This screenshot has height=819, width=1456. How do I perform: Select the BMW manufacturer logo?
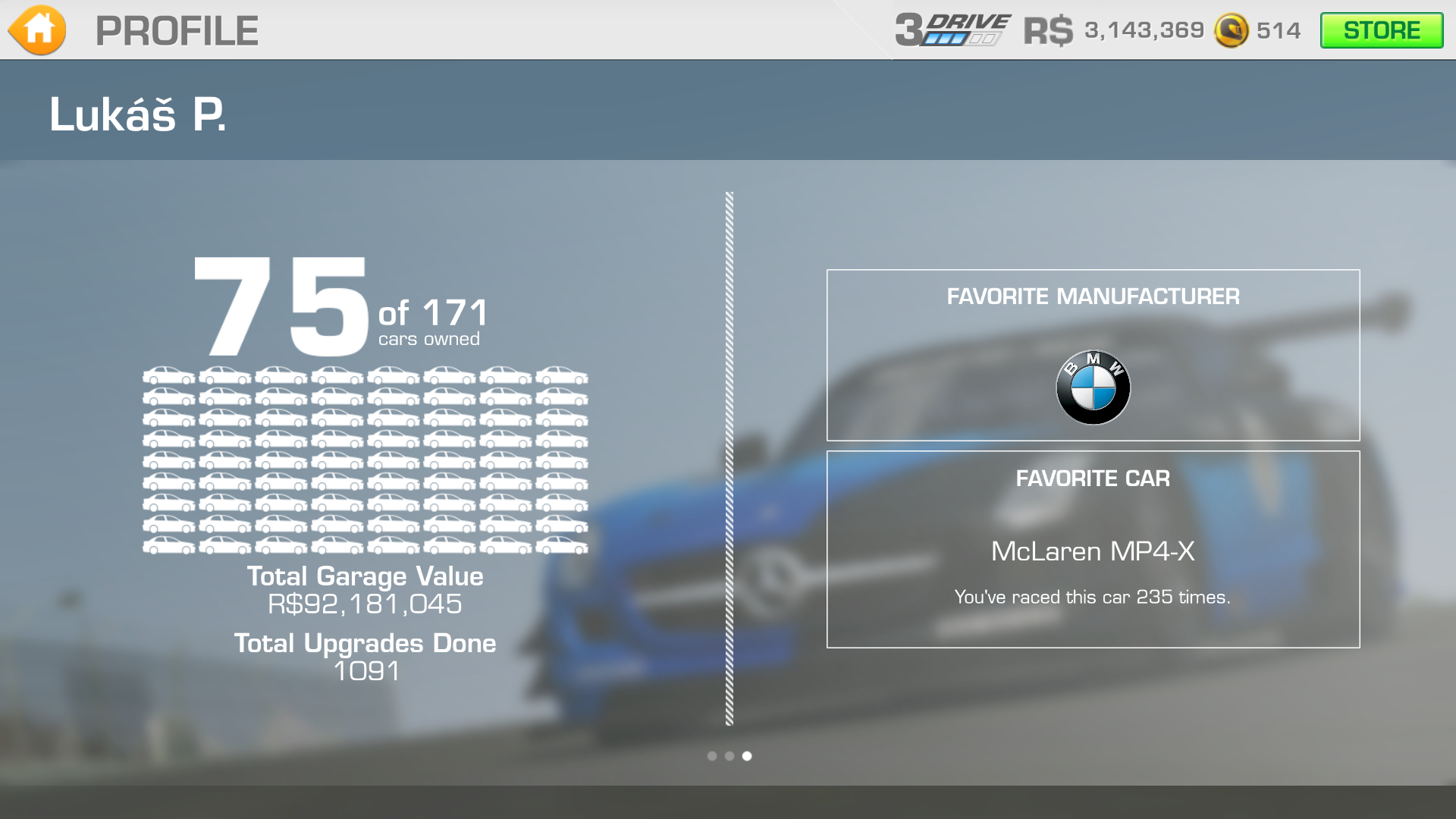(1093, 388)
